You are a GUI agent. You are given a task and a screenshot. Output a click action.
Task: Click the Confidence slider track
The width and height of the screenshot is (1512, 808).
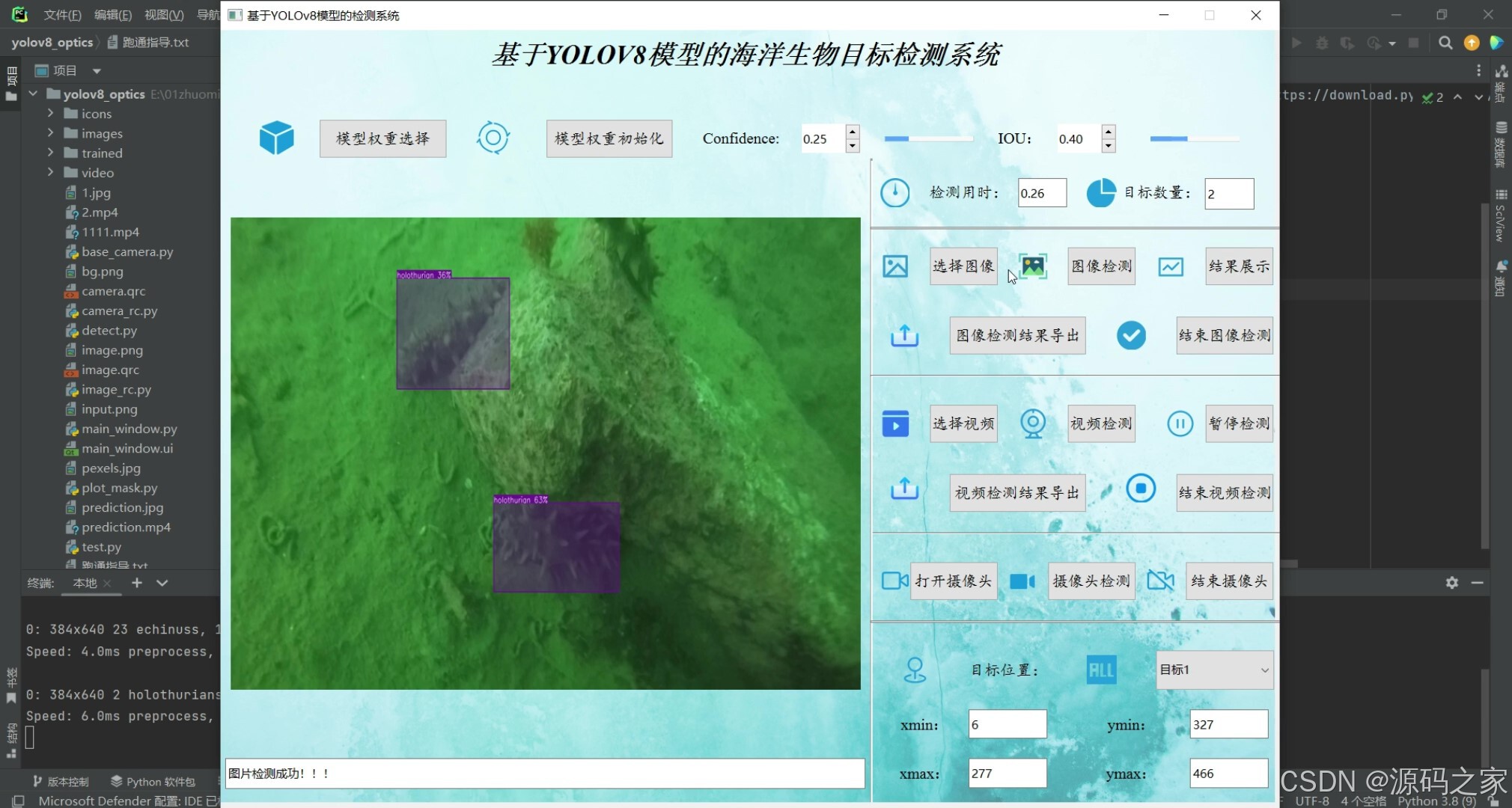pyautogui.click(x=928, y=138)
